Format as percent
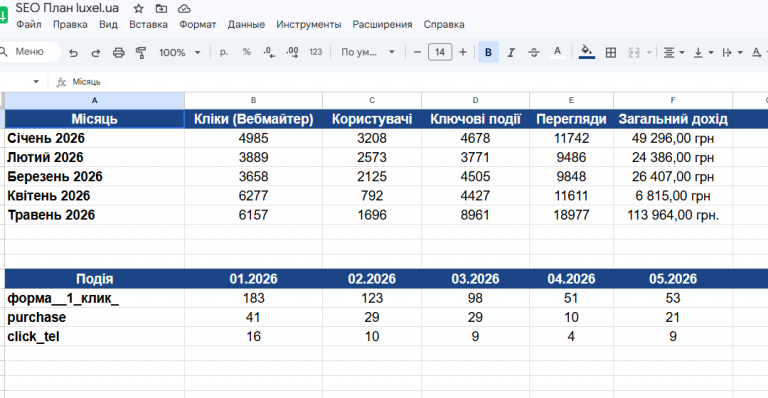The width and height of the screenshot is (768, 398). coord(246,52)
